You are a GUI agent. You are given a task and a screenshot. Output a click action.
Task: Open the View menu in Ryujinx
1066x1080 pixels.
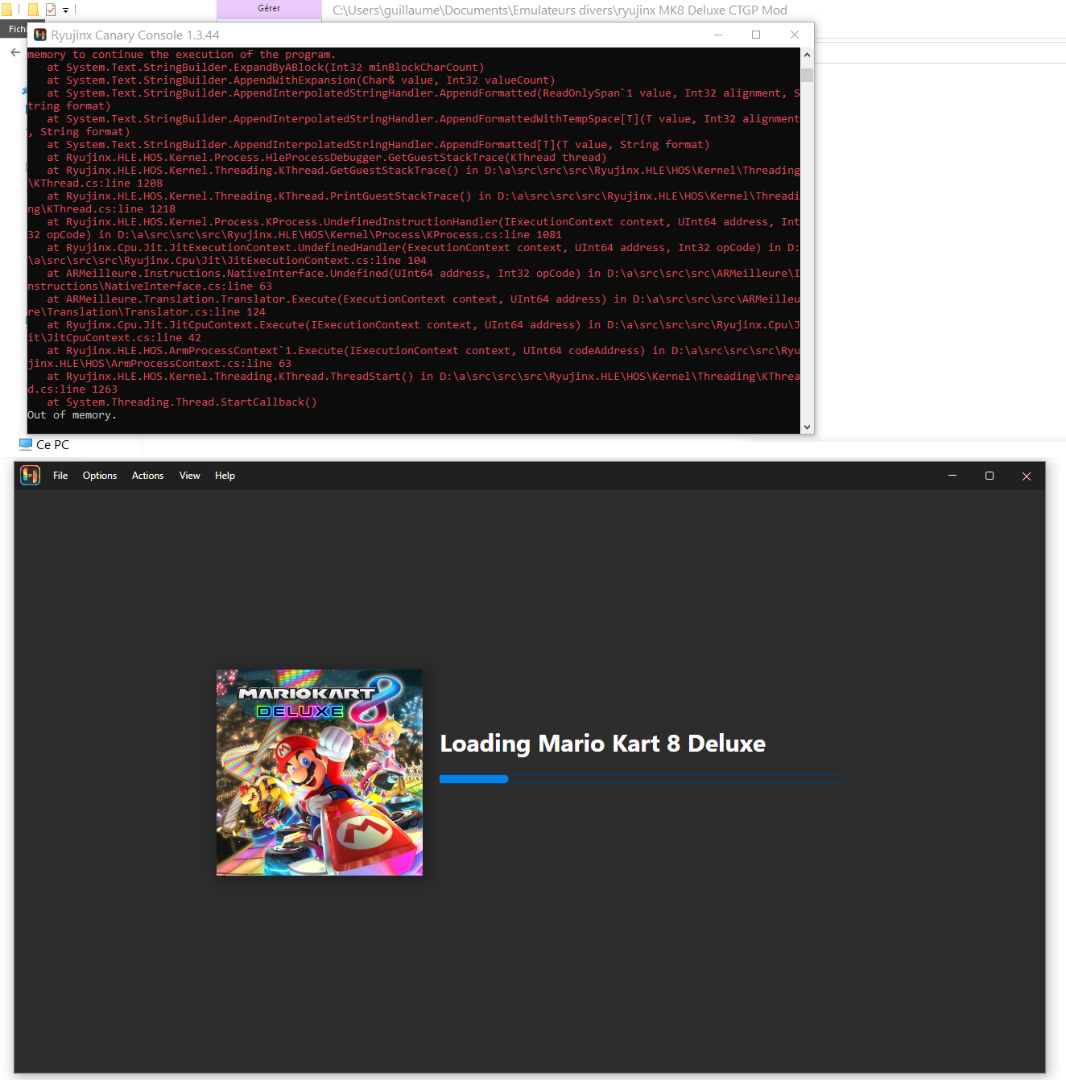click(x=189, y=476)
